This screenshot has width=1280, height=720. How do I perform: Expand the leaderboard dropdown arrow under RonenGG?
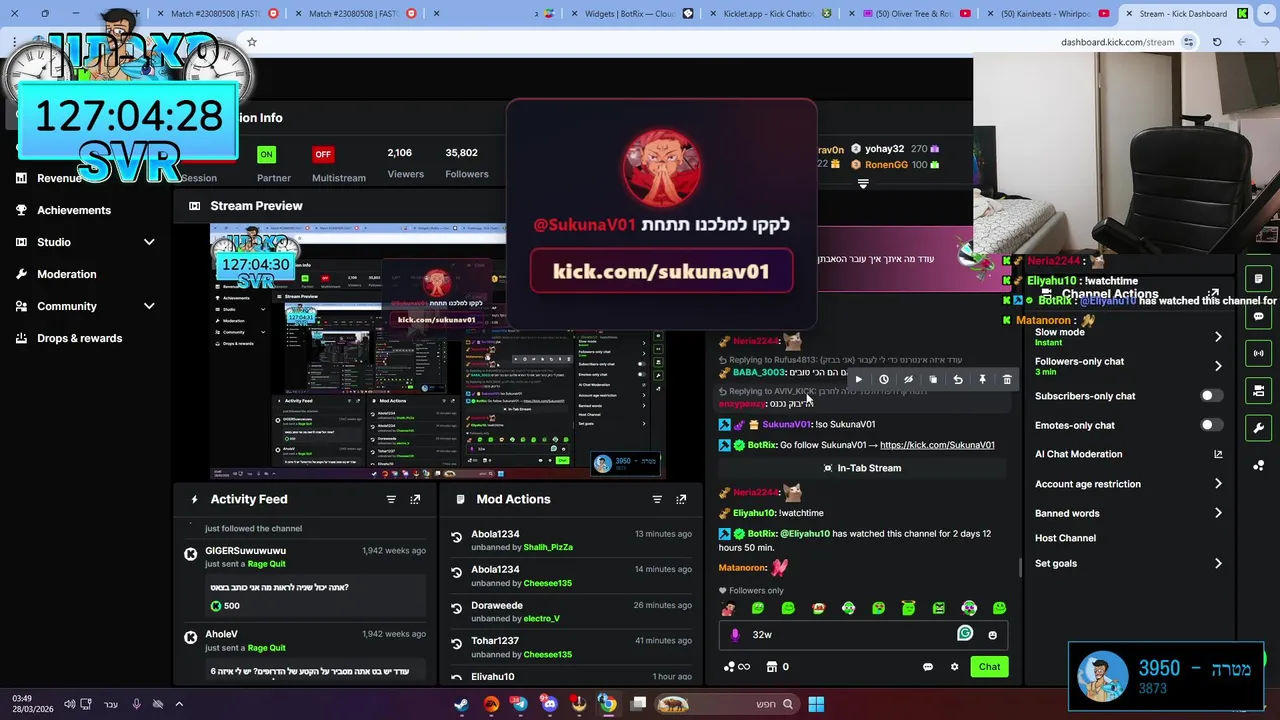[x=863, y=184]
